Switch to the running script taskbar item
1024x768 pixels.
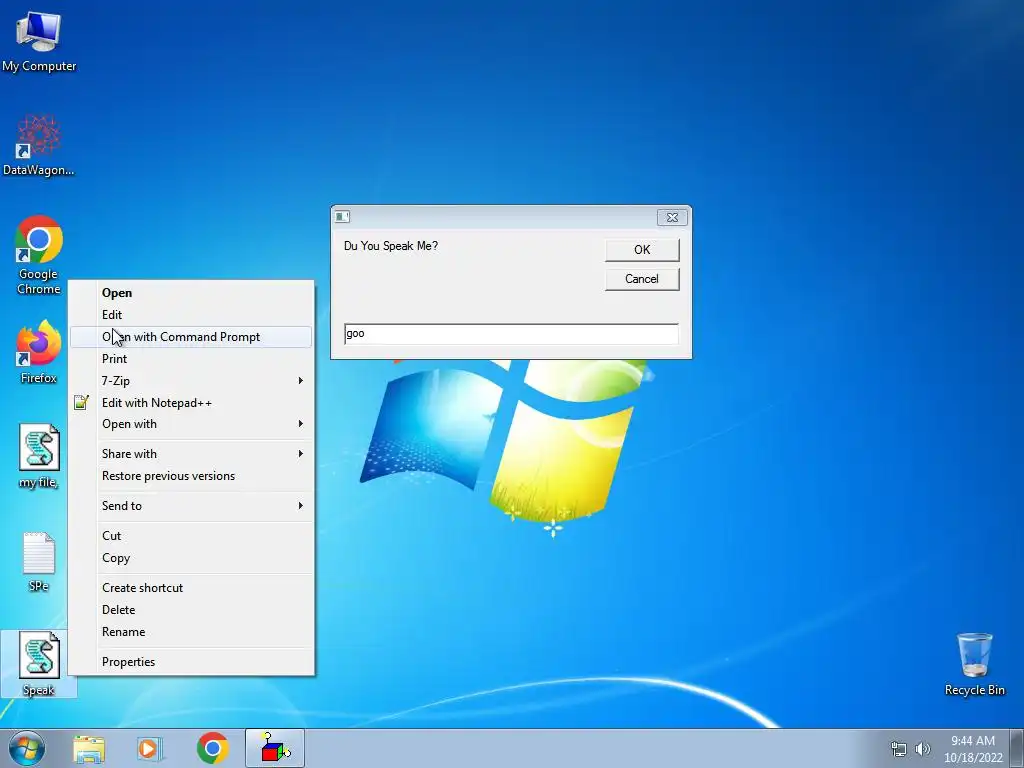point(274,748)
